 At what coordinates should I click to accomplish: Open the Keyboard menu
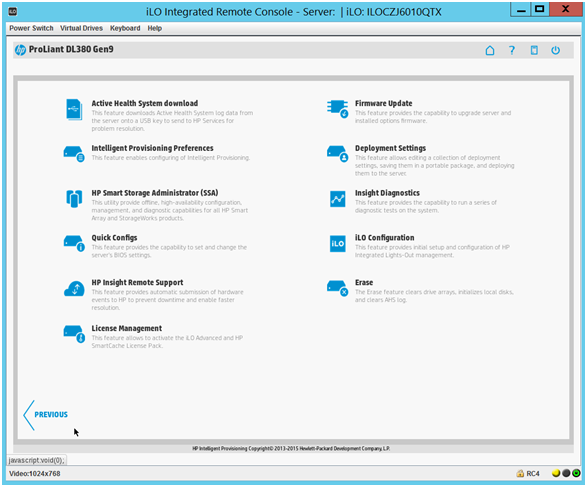pos(125,28)
